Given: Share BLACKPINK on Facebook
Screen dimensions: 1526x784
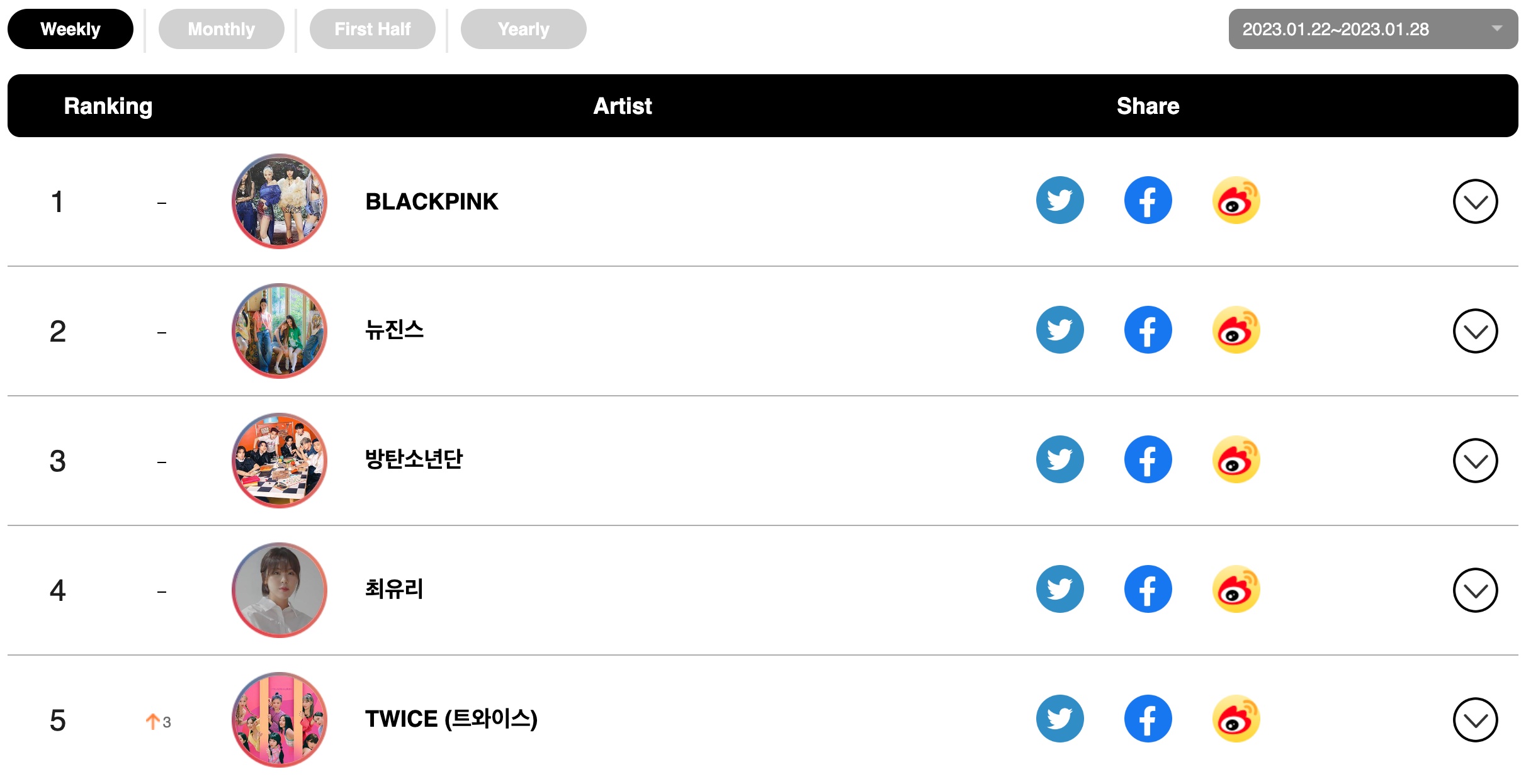Looking at the screenshot, I should point(1148,200).
